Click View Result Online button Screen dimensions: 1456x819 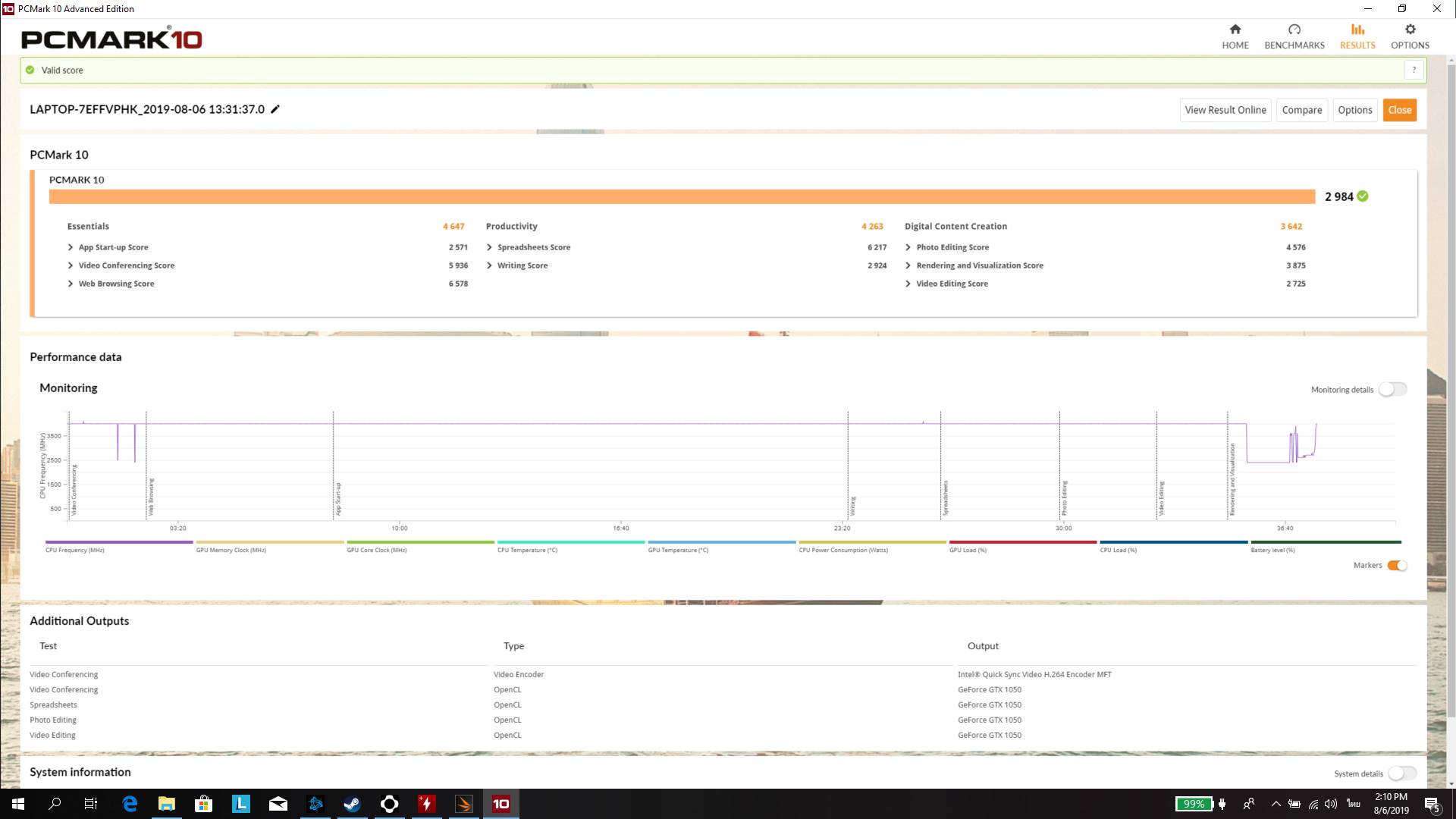(x=1225, y=110)
